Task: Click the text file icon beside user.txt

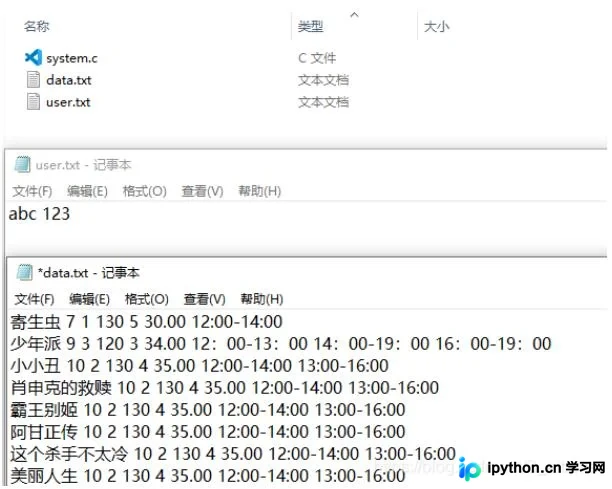Action: [x=33, y=102]
